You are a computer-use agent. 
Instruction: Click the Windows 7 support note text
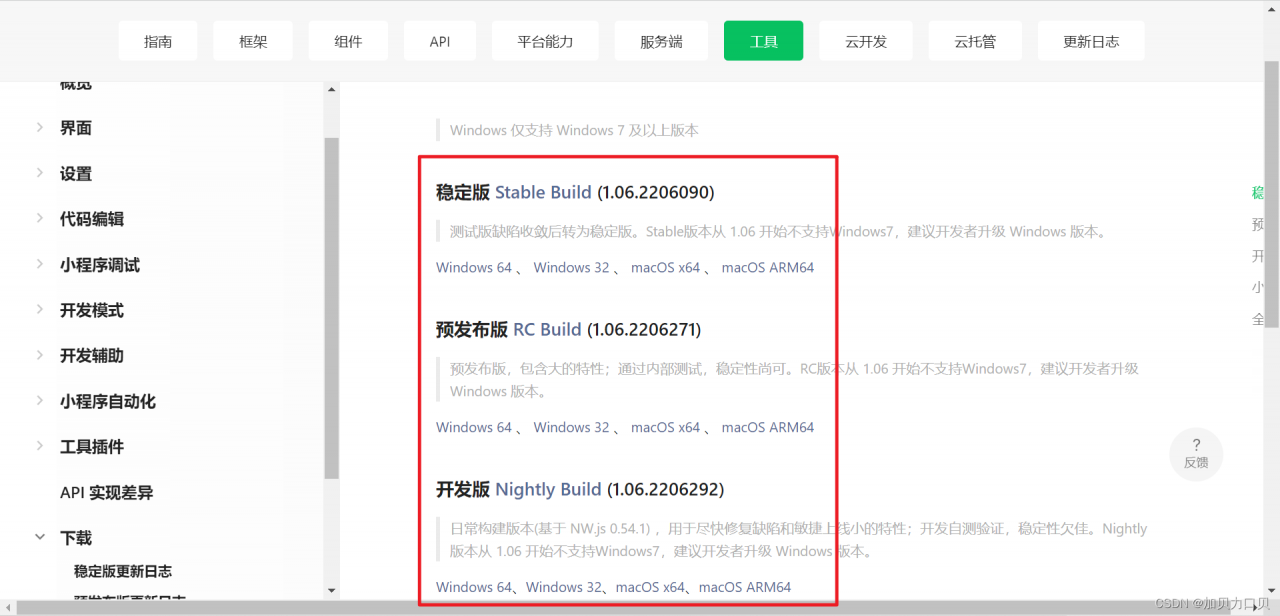coord(574,130)
